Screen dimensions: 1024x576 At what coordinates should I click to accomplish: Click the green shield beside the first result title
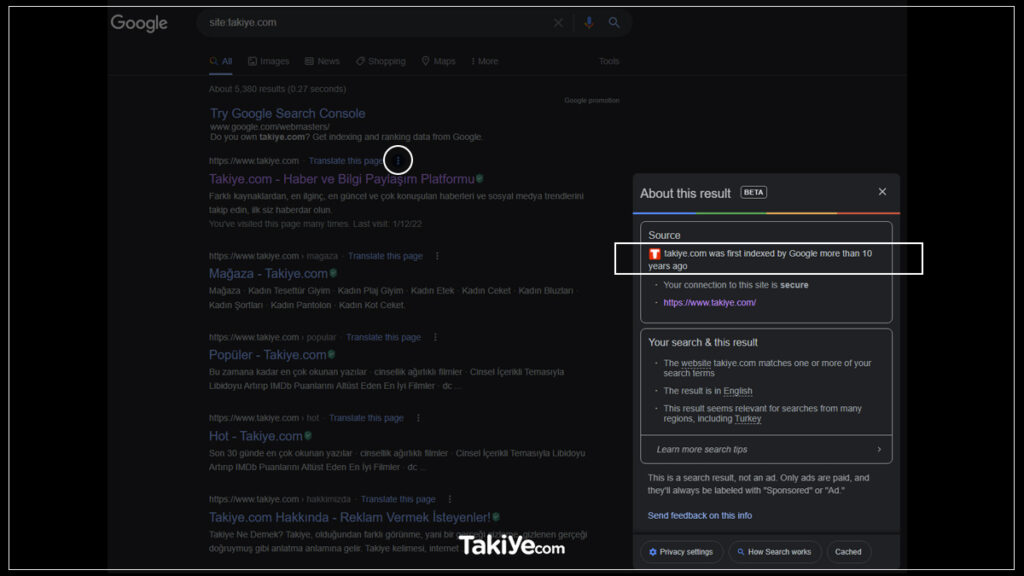[480, 178]
